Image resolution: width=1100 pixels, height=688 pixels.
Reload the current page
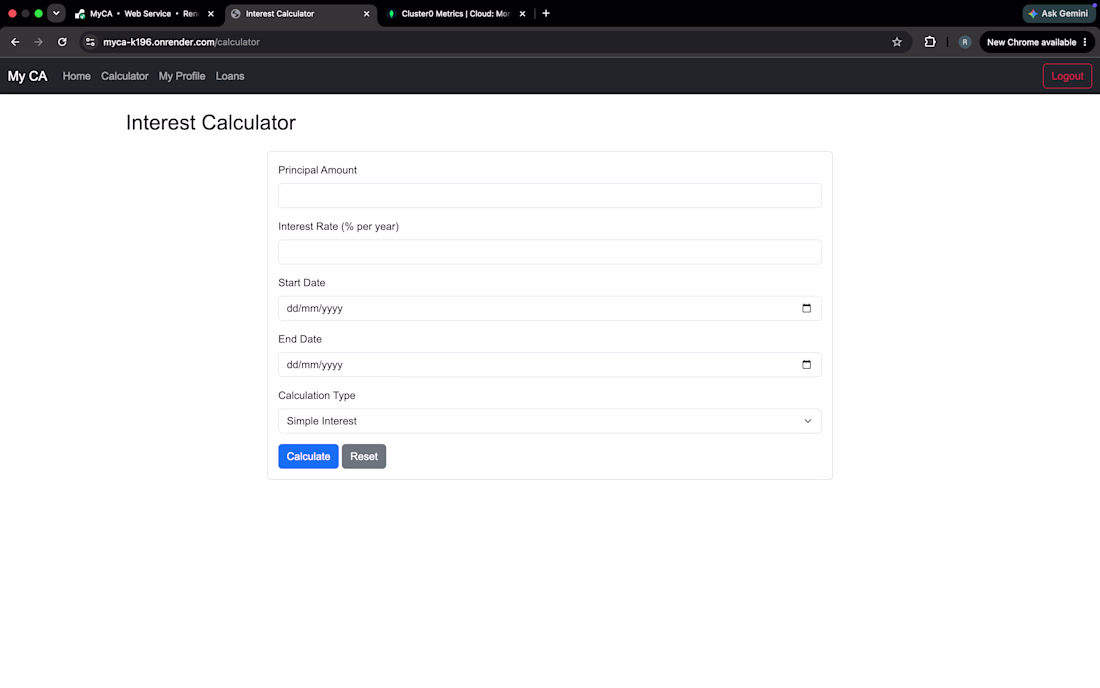[x=62, y=42]
